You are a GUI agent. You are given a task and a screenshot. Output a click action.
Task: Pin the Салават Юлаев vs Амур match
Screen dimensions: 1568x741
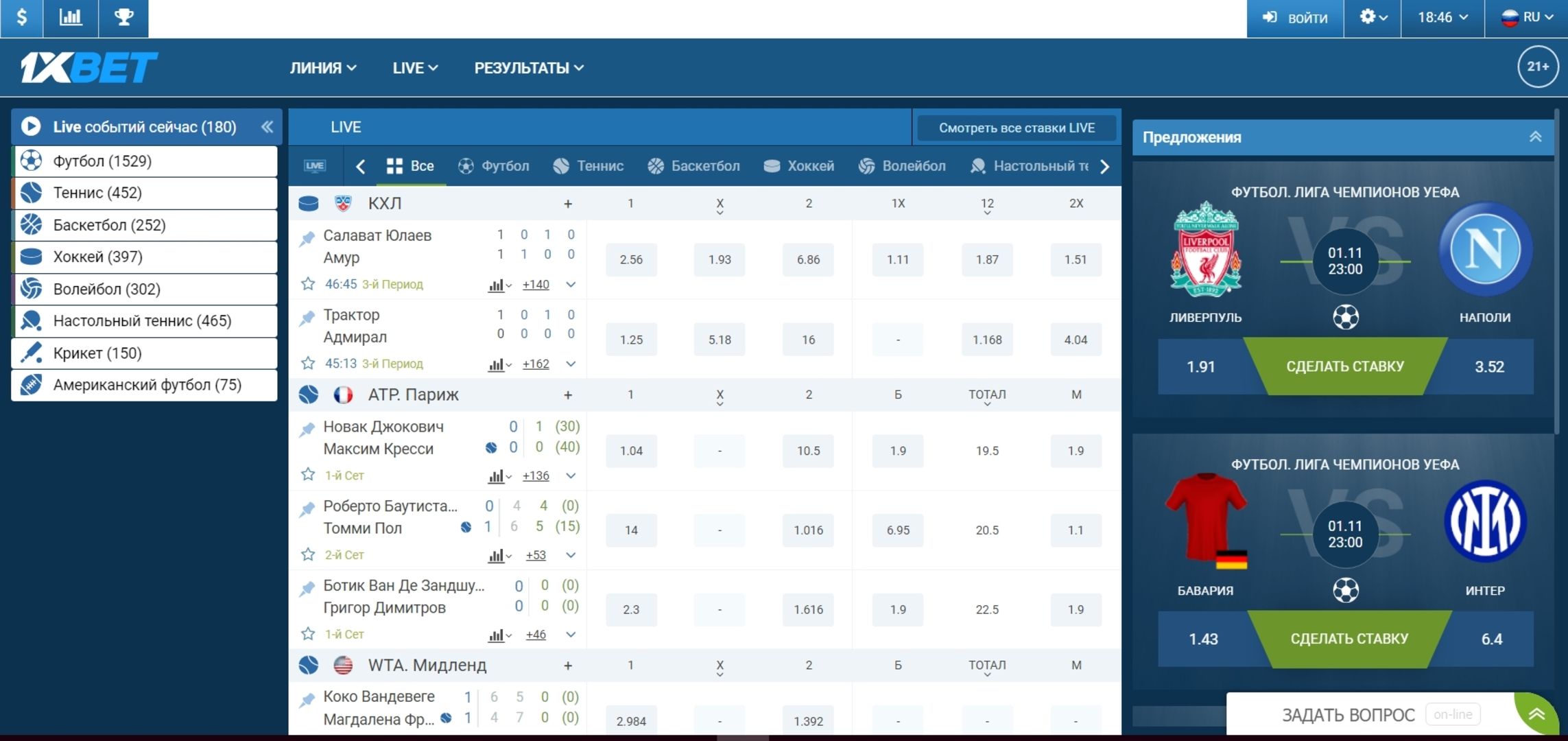coord(307,238)
